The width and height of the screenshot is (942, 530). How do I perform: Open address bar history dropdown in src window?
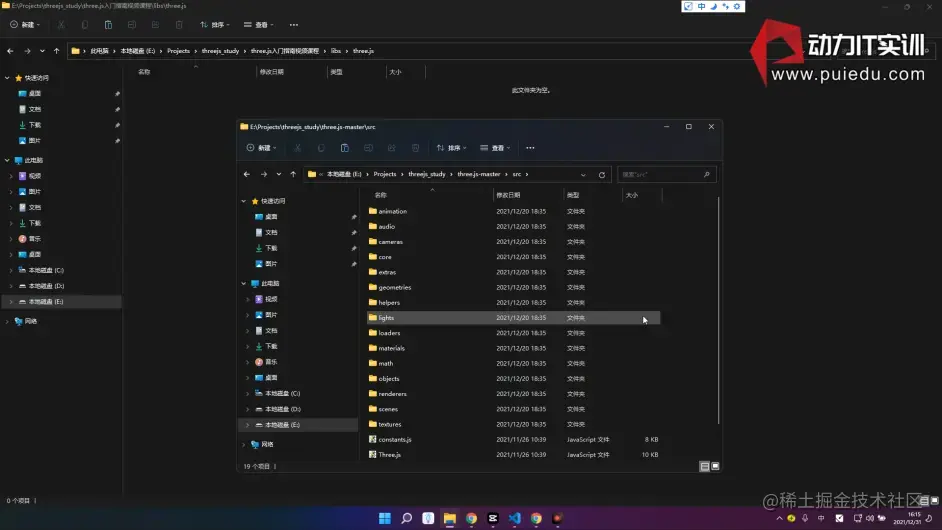583,175
